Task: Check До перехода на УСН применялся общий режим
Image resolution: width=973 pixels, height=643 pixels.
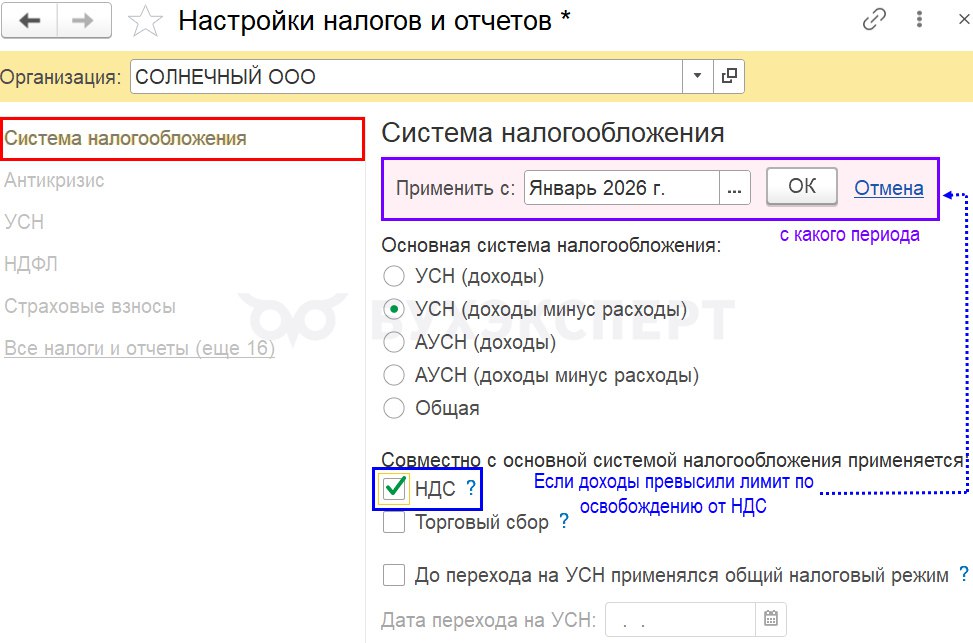Action: pyautogui.click(x=394, y=575)
